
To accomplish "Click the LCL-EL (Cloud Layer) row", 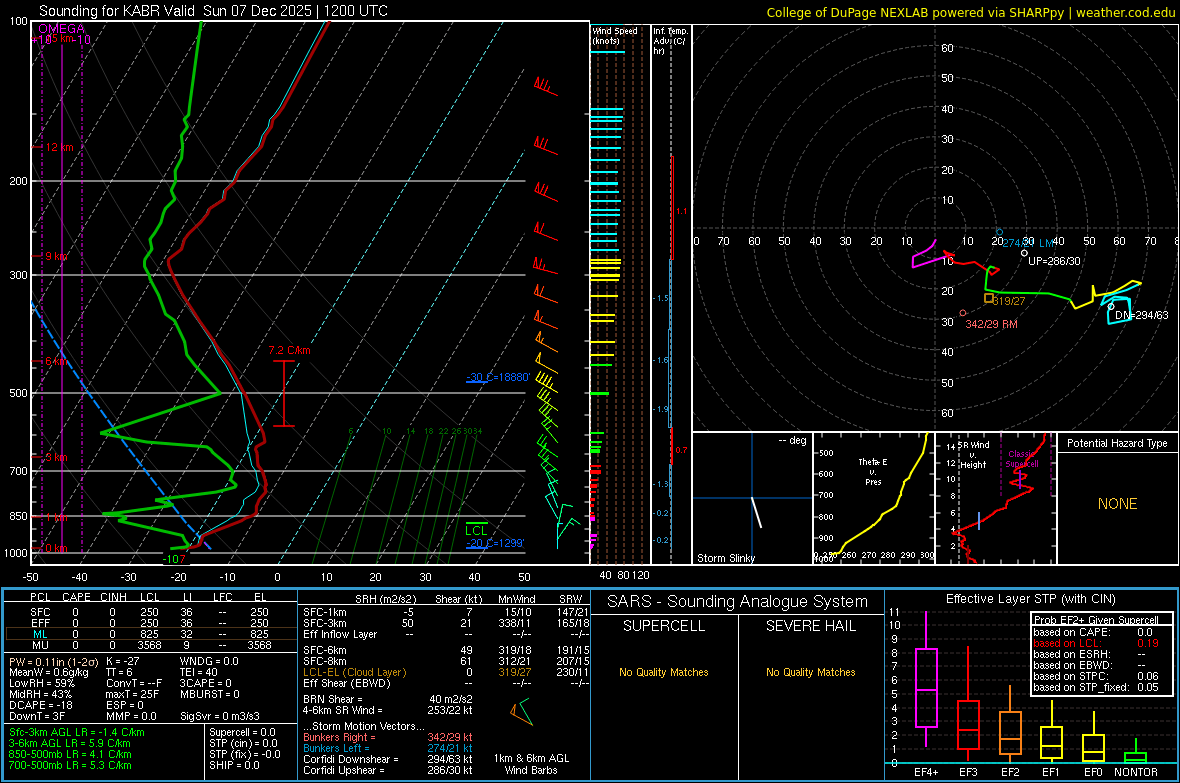I will coord(446,672).
